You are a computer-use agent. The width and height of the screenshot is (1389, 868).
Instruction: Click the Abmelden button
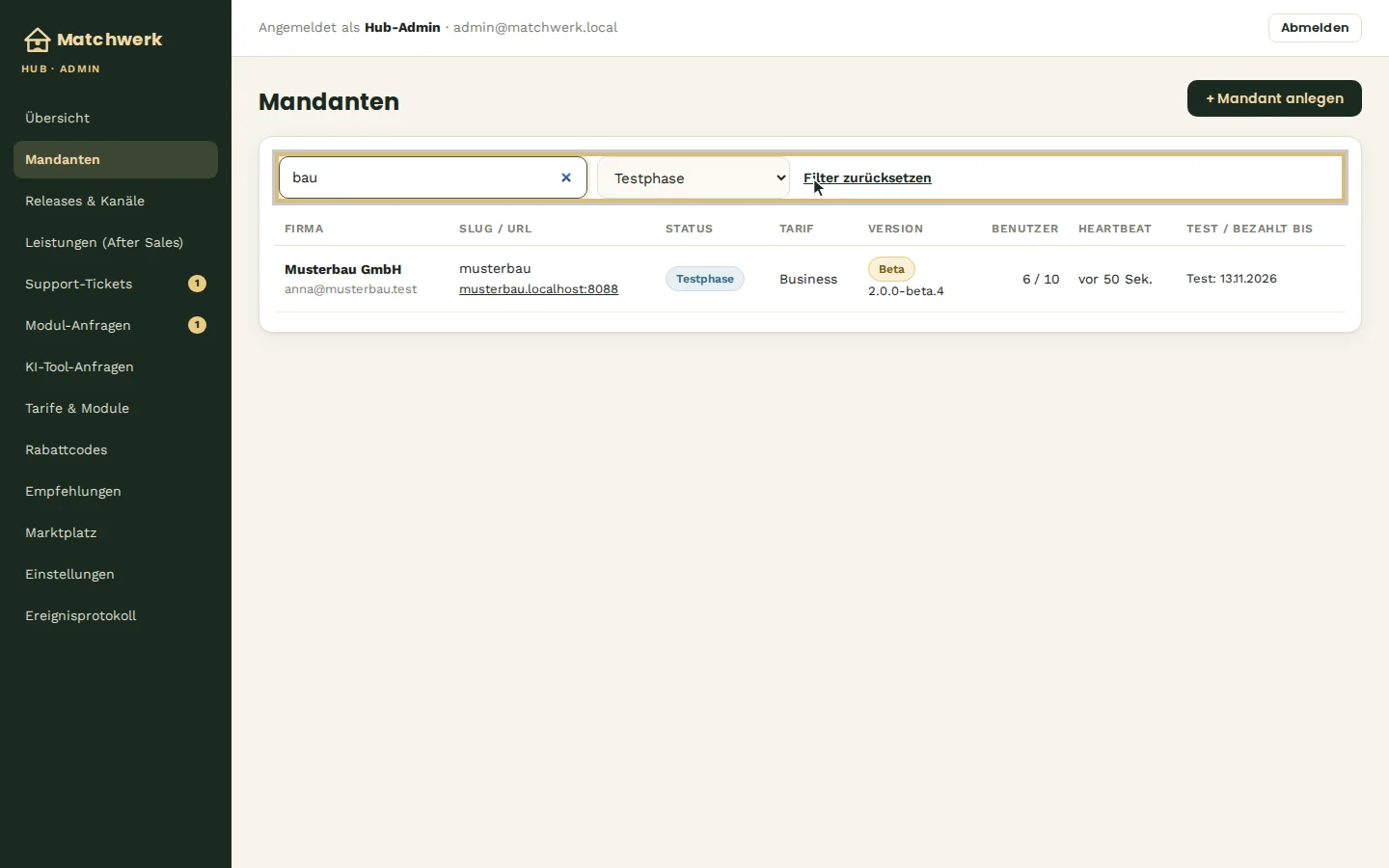point(1315,28)
